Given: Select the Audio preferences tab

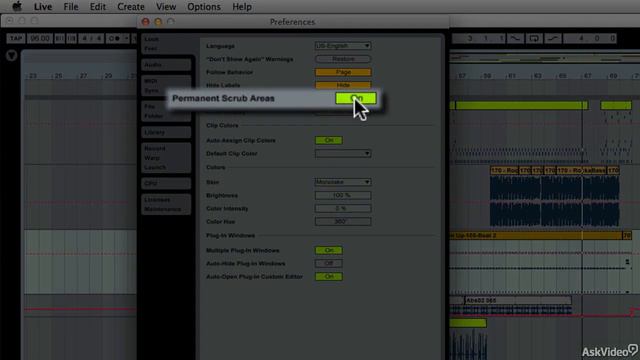Looking at the screenshot, I should [167, 64].
